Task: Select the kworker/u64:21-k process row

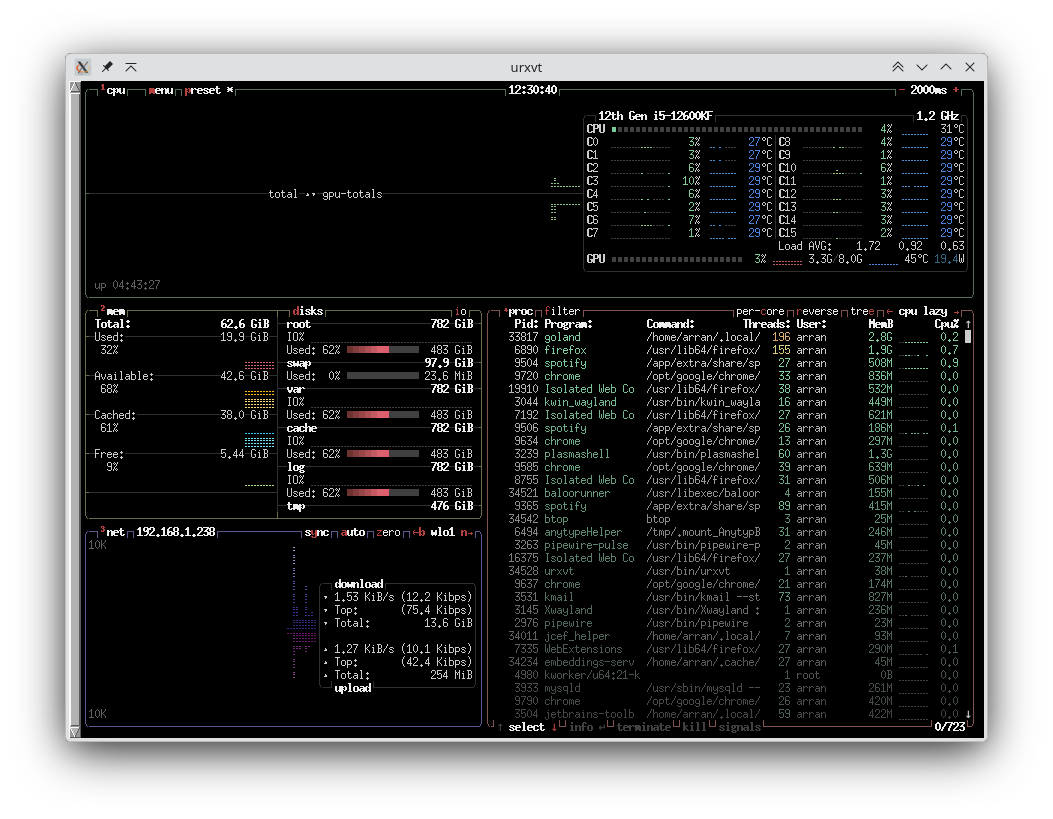Action: click(733, 675)
